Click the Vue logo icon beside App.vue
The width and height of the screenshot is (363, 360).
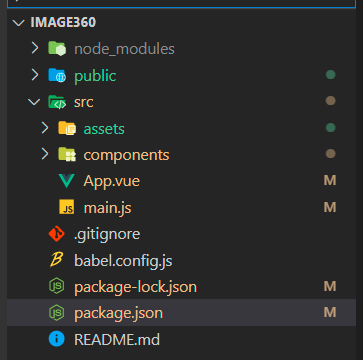pyautogui.click(x=67, y=181)
